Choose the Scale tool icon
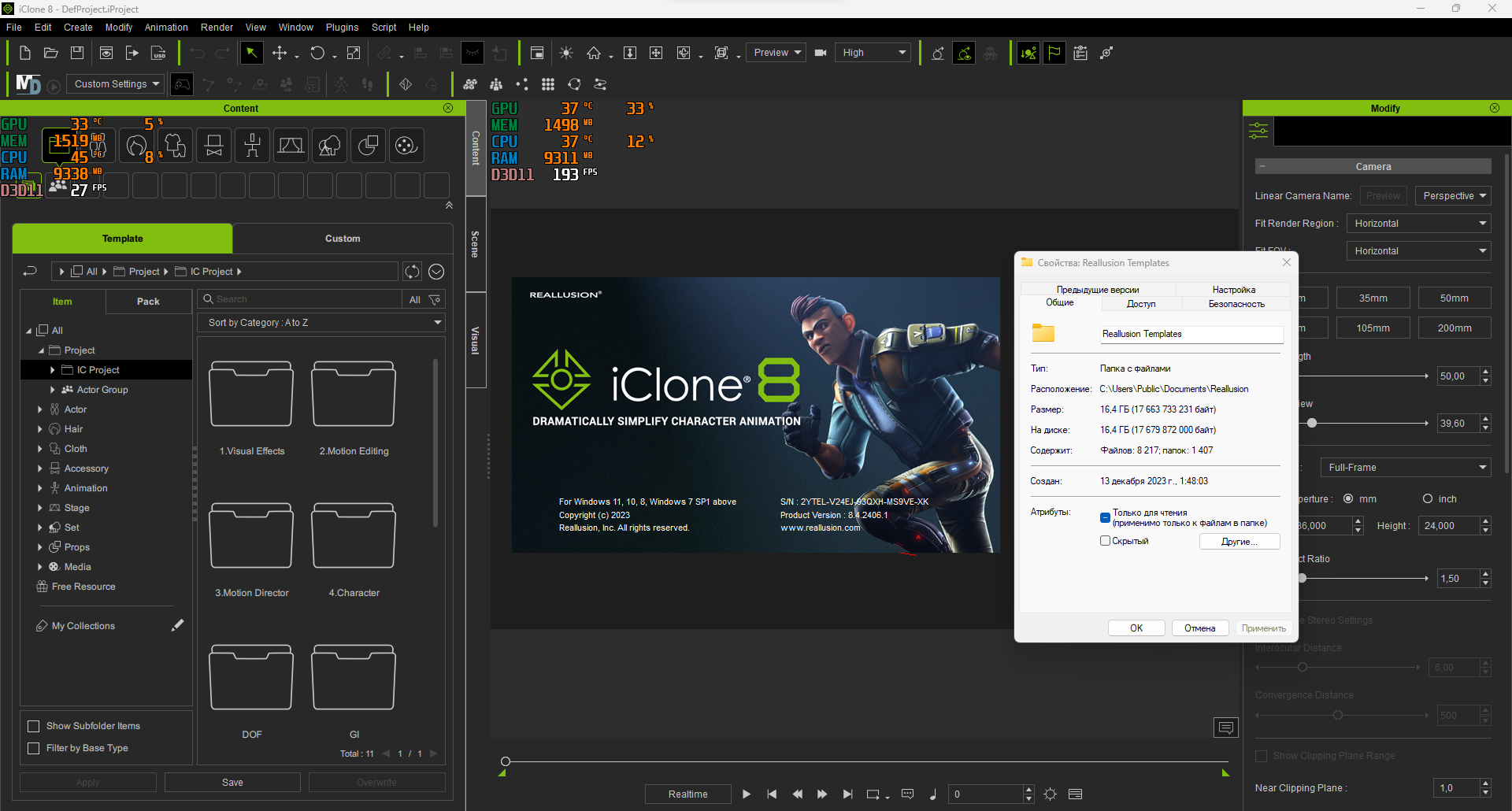 click(x=354, y=53)
